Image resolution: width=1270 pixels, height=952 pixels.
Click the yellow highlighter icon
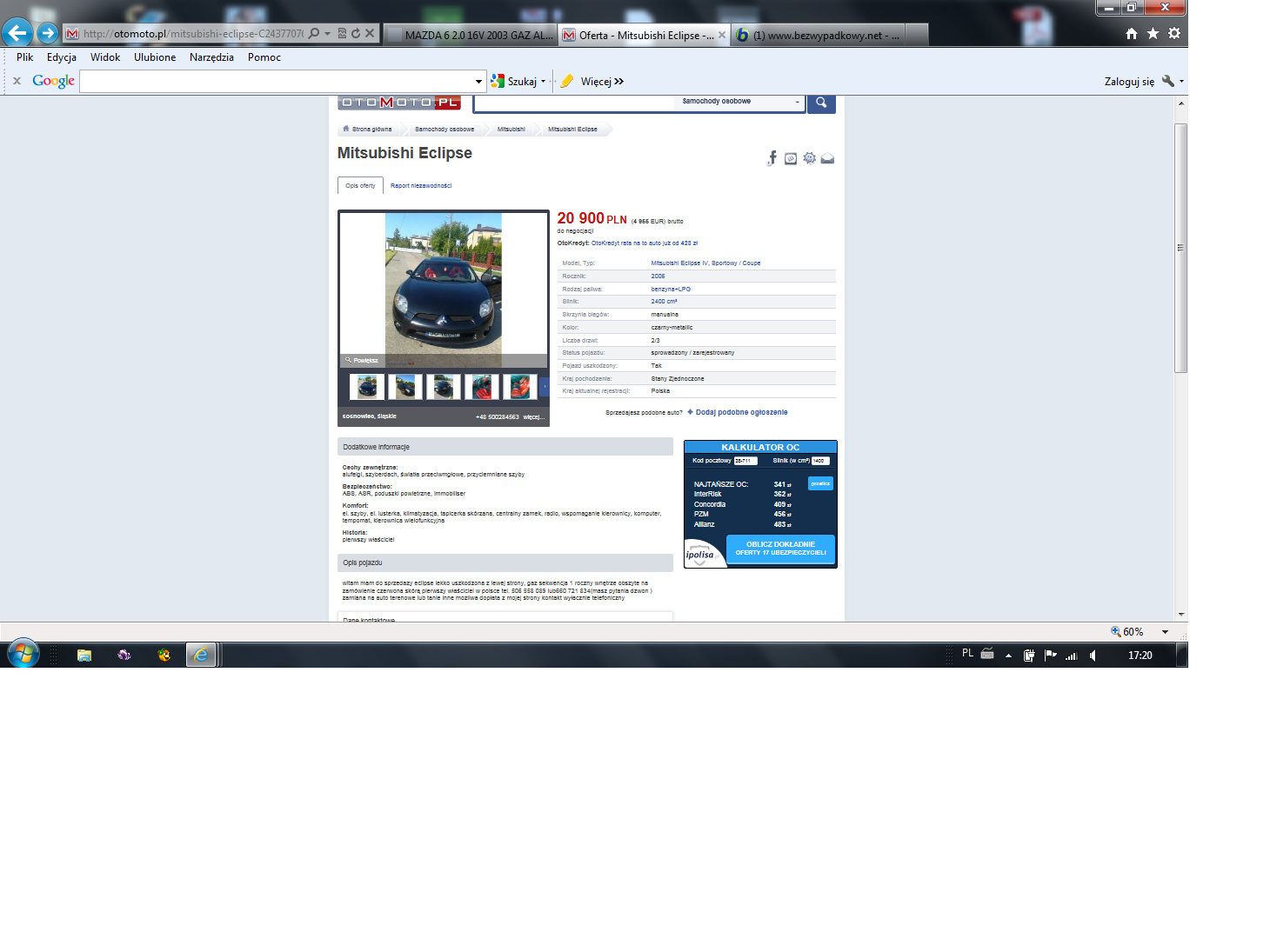(x=567, y=81)
